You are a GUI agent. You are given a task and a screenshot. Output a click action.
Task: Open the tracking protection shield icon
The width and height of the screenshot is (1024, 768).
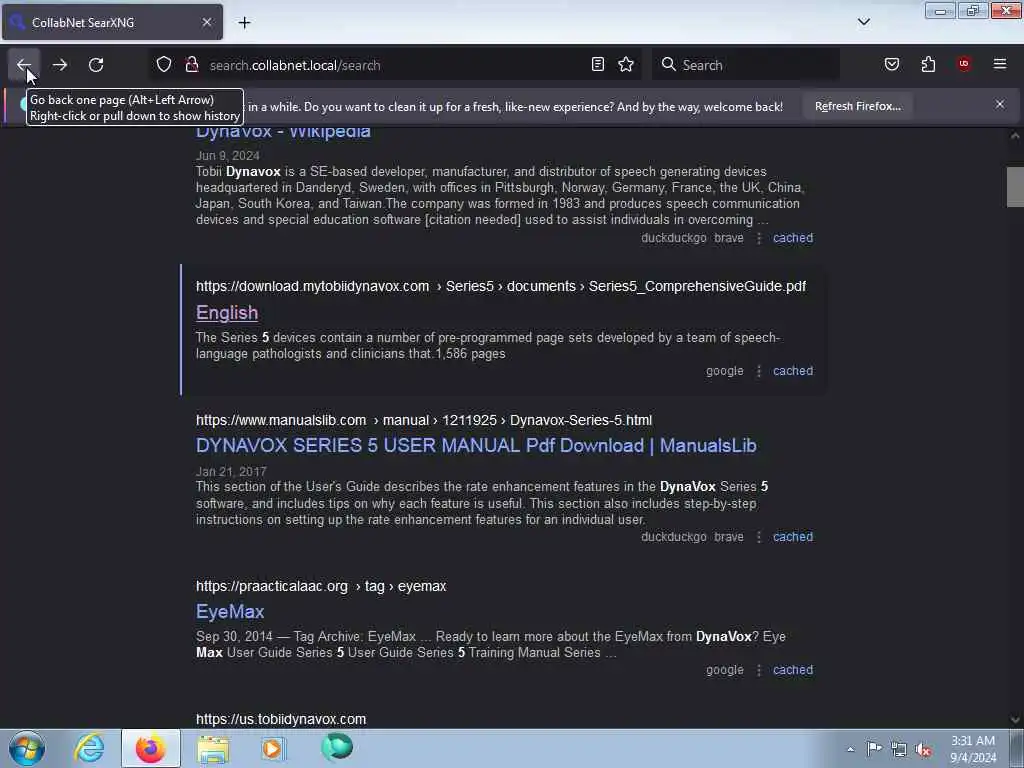click(x=164, y=65)
